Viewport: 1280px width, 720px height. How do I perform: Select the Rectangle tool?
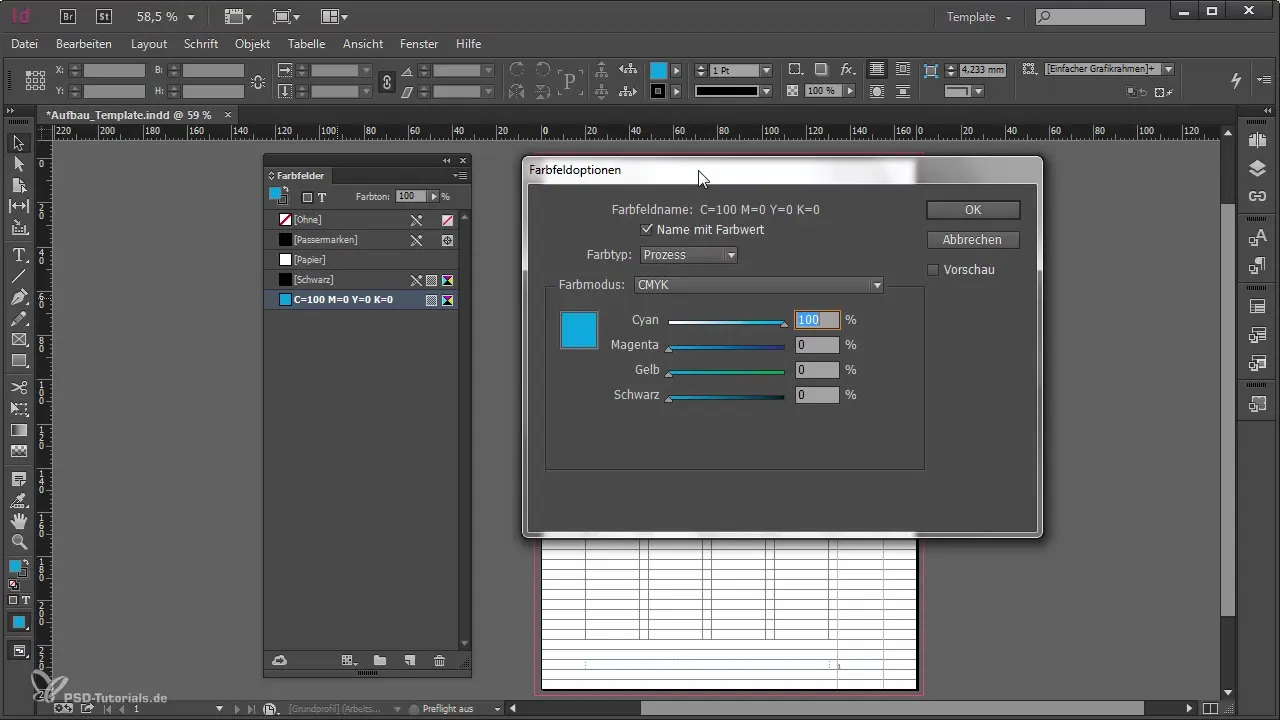(x=19, y=361)
